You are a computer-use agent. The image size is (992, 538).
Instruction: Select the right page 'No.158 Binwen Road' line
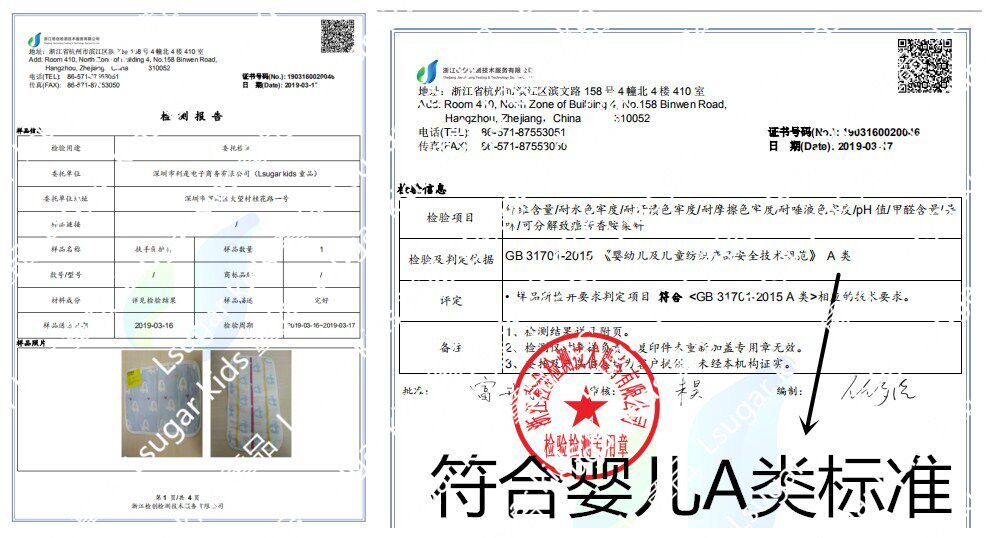click(573, 104)
